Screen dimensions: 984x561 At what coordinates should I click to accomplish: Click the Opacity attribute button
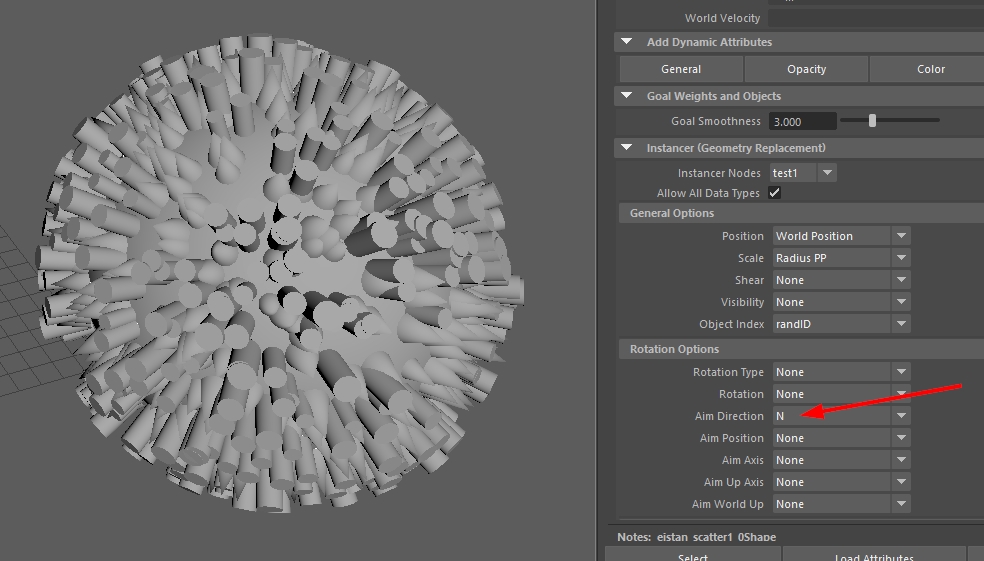point(806,69)
